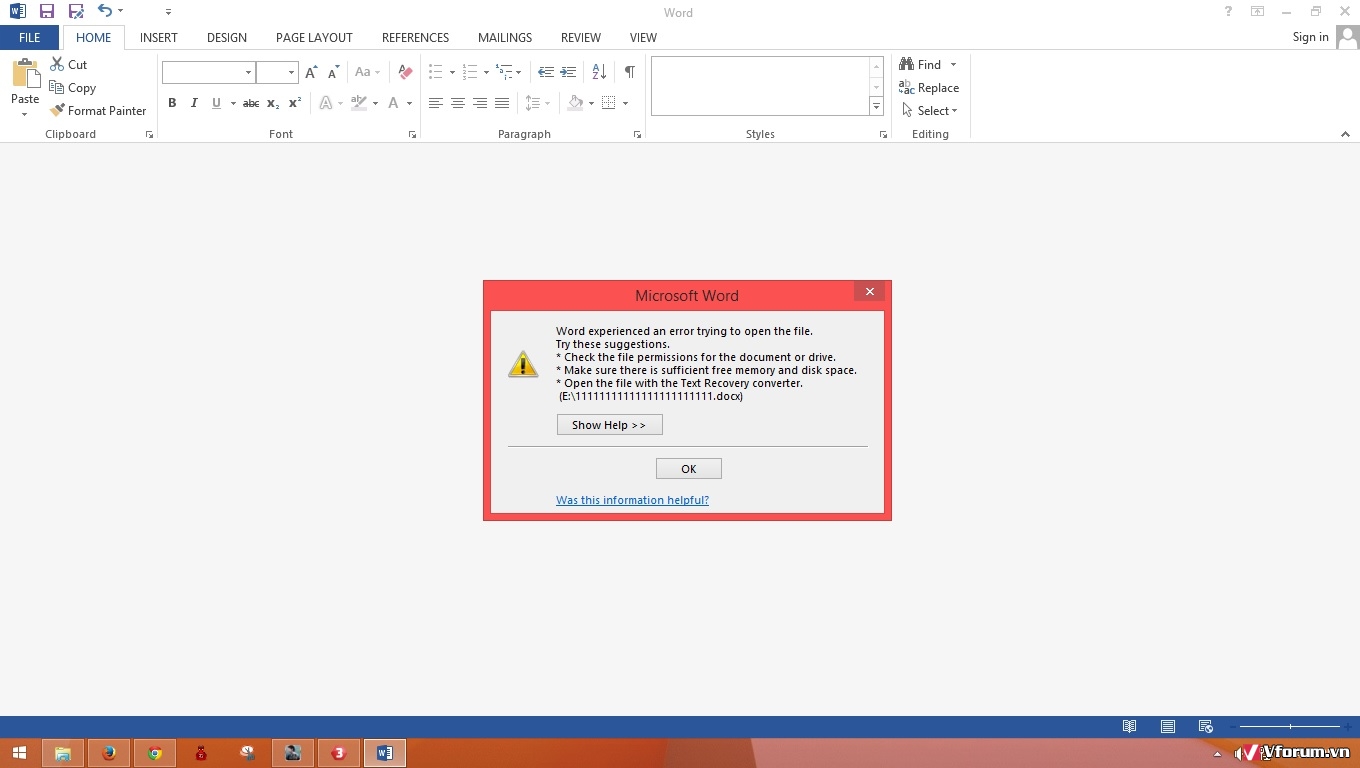Toggle Superscript formatting
Screen dimensions: 1360x768
(295, 103)
